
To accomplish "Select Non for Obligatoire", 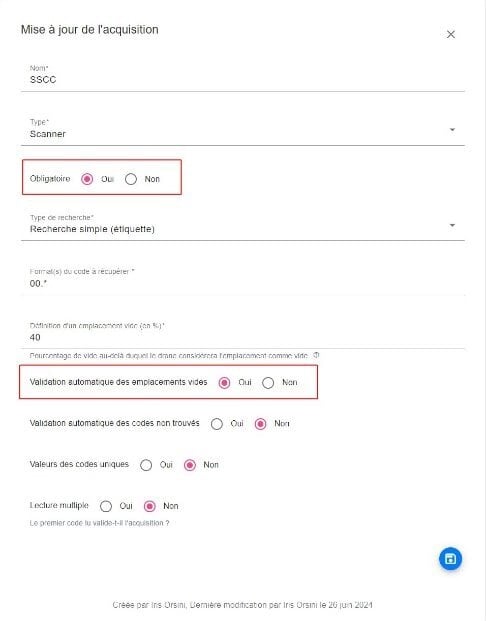I will coord(131,179).
